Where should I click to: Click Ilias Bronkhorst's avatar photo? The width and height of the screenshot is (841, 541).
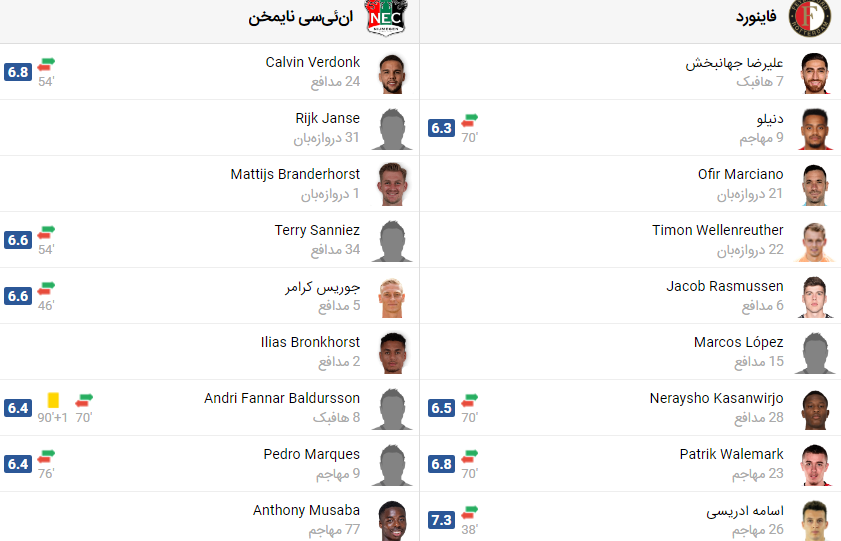point(392,353)
